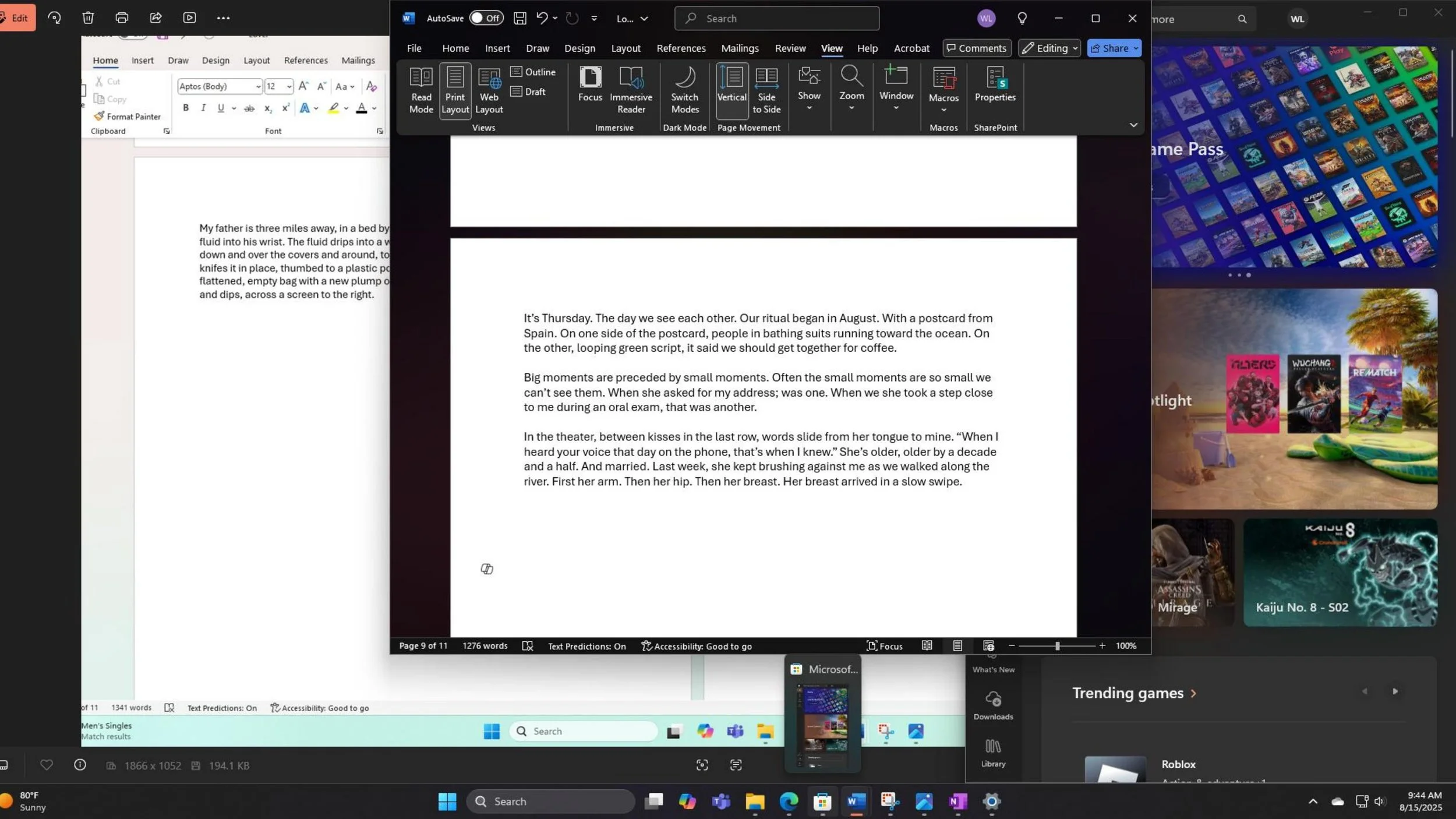The height and width of the screenshot is (819, 1456).
Task: Open Focus mode from ribbon
Action: 590,85
